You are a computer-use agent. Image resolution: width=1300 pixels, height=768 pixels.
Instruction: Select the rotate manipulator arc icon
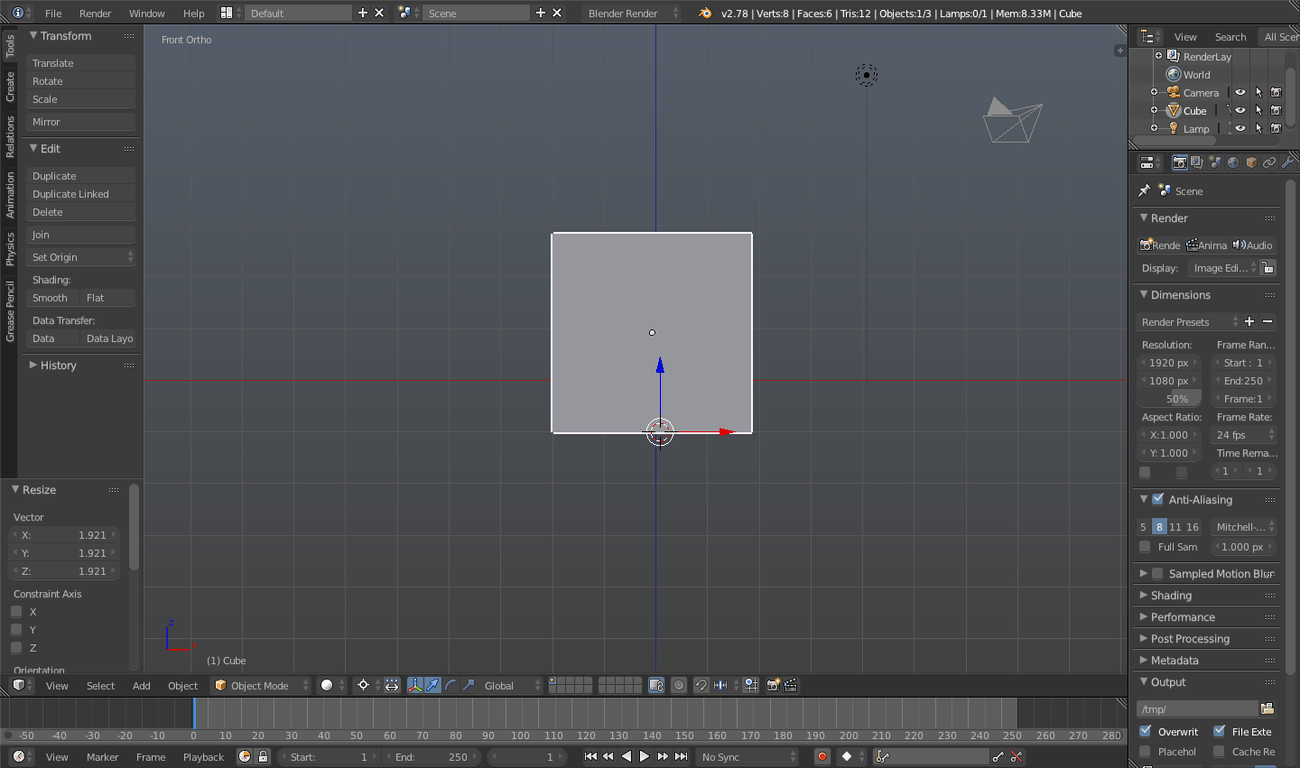coord(451,685)
